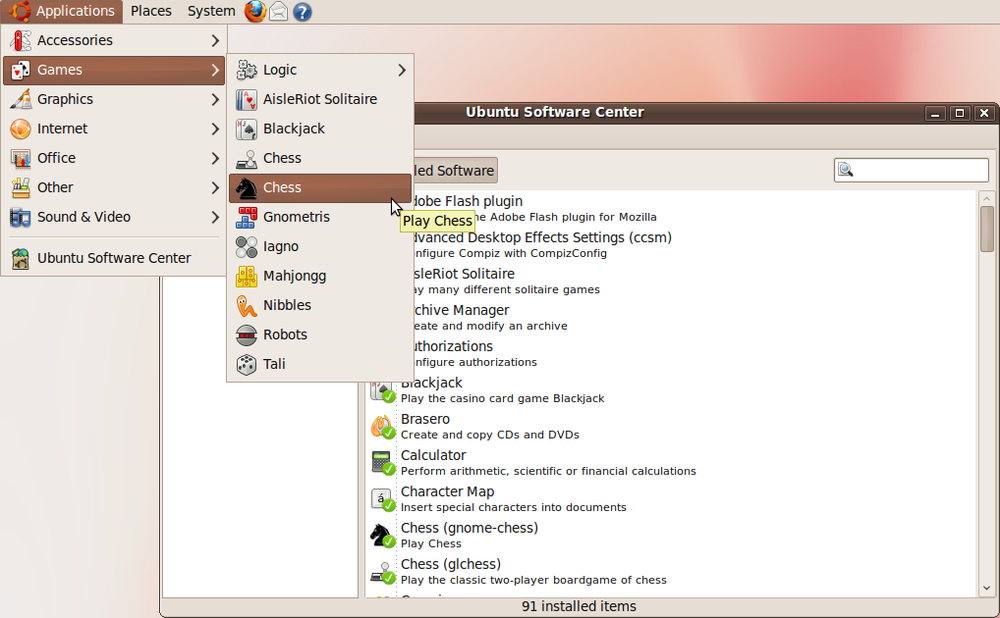
Task: Launch the highlighted Chess menu entry
Action: 320,188
